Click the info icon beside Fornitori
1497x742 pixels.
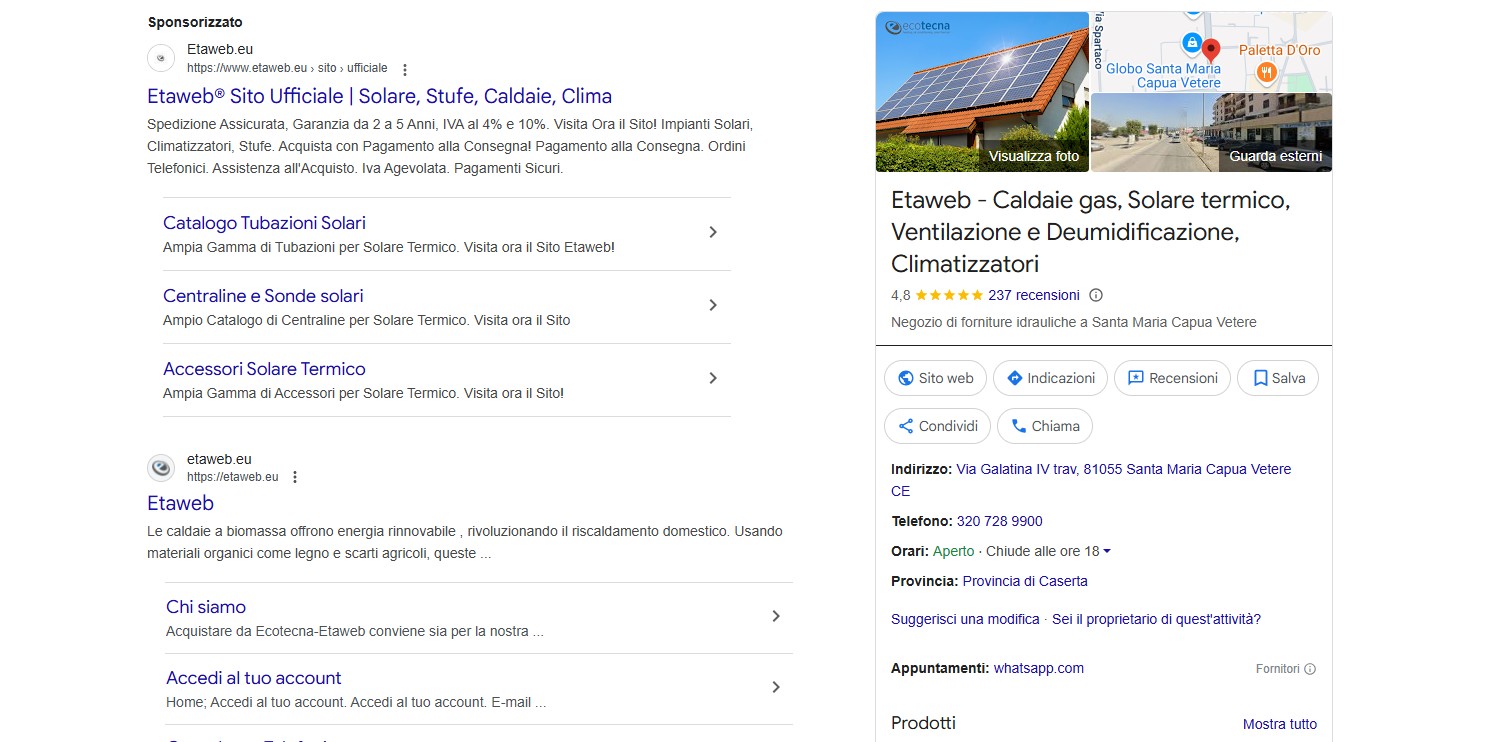[x=1310, y=669]
